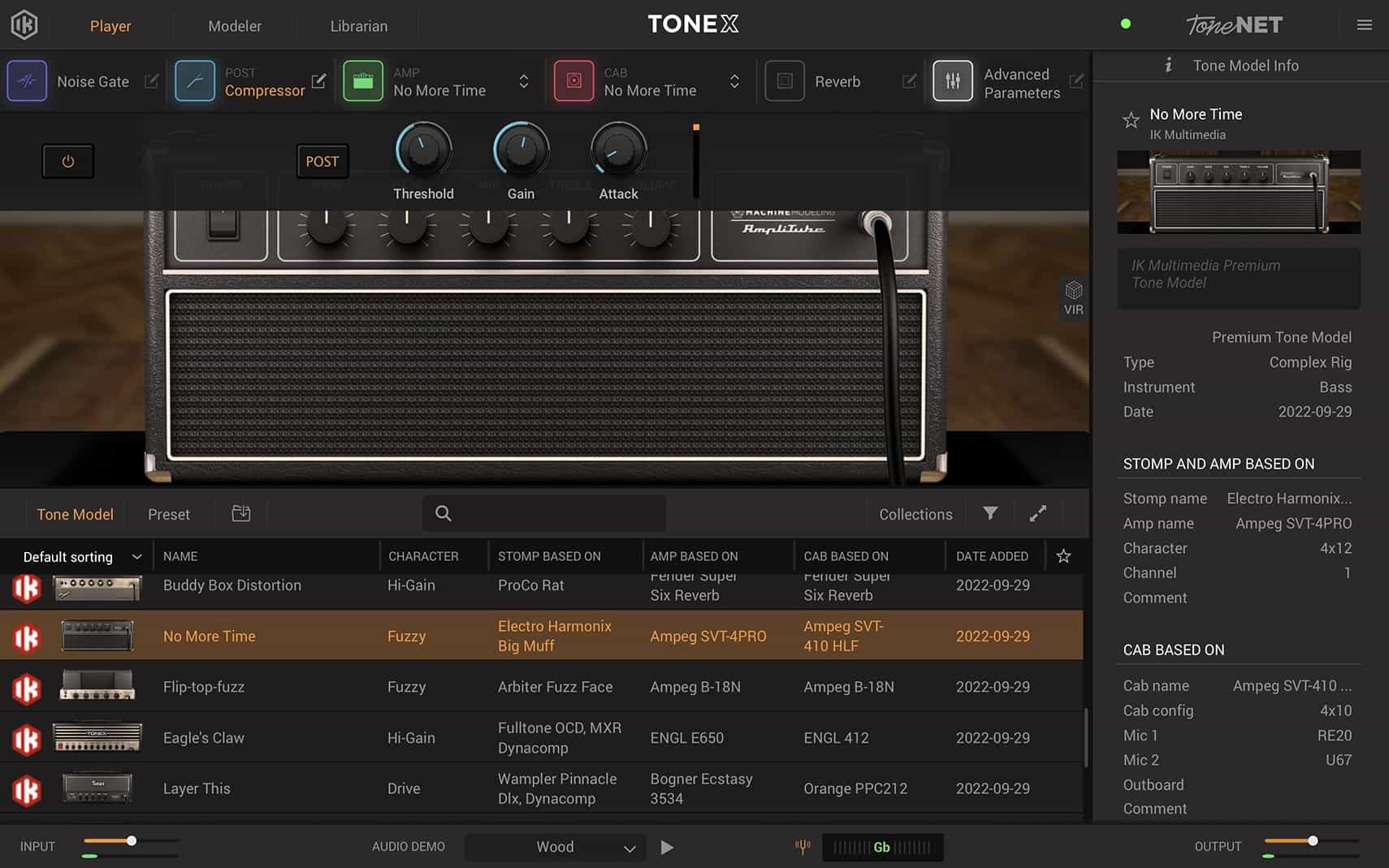This screenshot has height=868, width=1389.
Task: Open the filter funnel
Action: [990, 513]
